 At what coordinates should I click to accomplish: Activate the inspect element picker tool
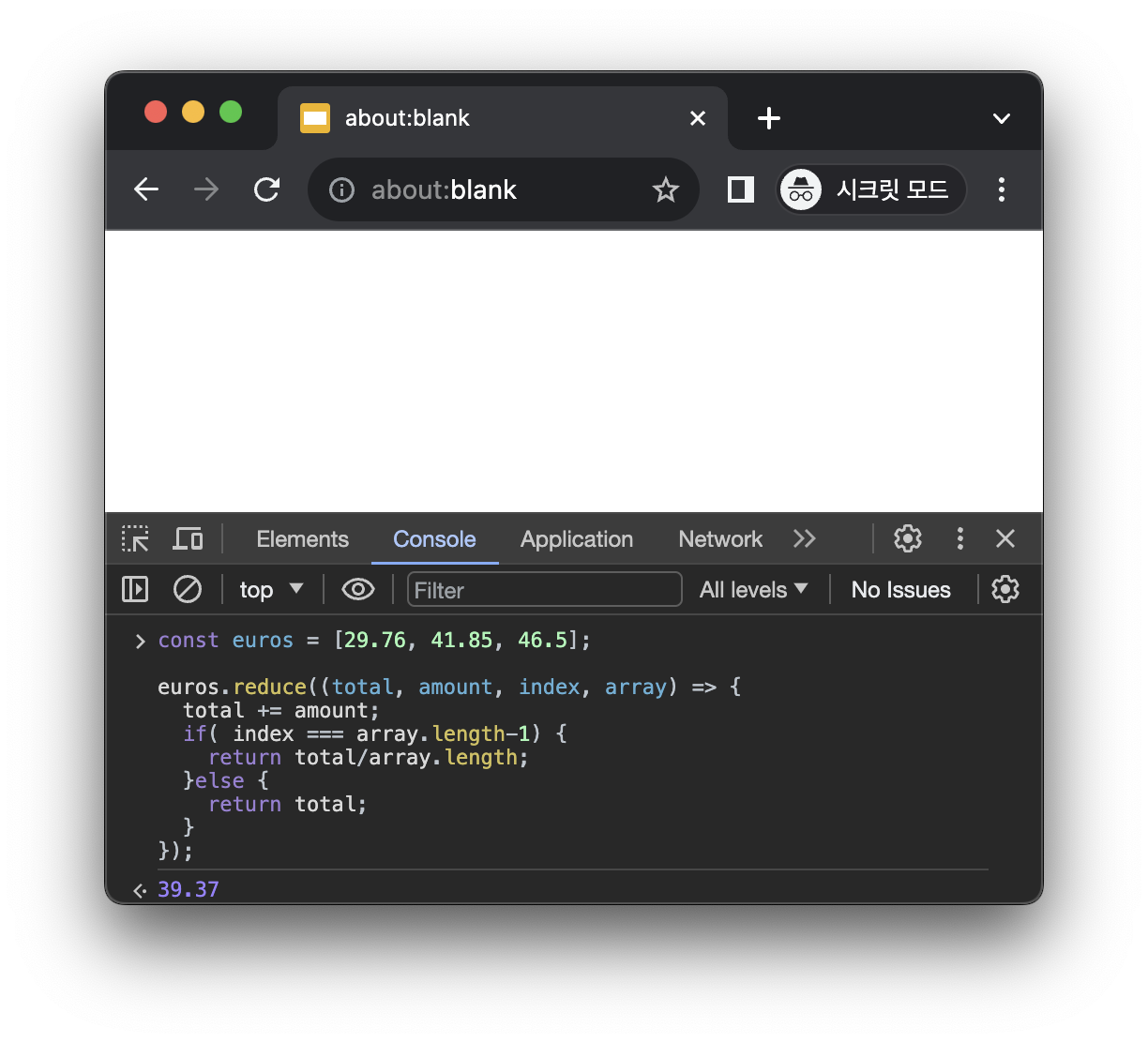click(135, 538)
